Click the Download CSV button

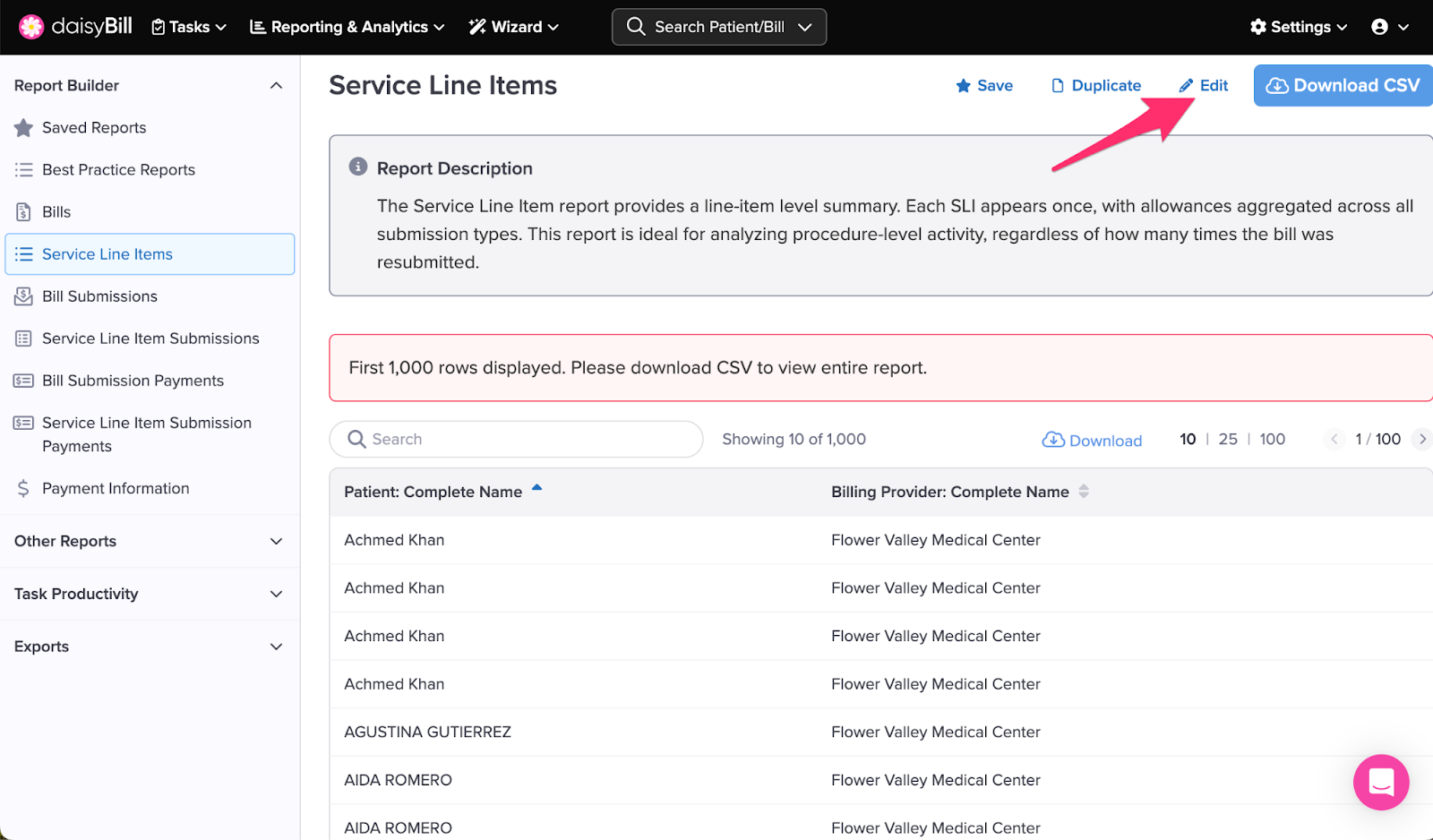pyautogui.click(x=1343, y=86)
